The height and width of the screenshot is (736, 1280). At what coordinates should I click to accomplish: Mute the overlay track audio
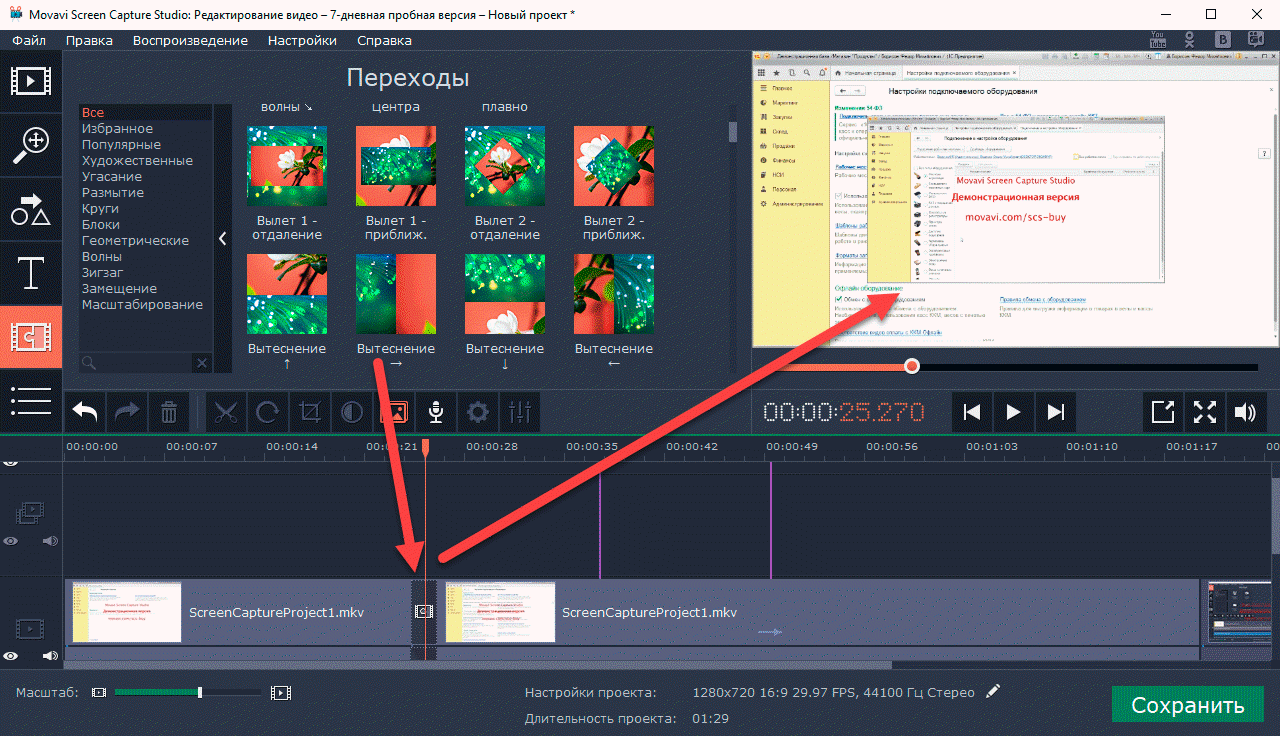[x=49, y=541]
